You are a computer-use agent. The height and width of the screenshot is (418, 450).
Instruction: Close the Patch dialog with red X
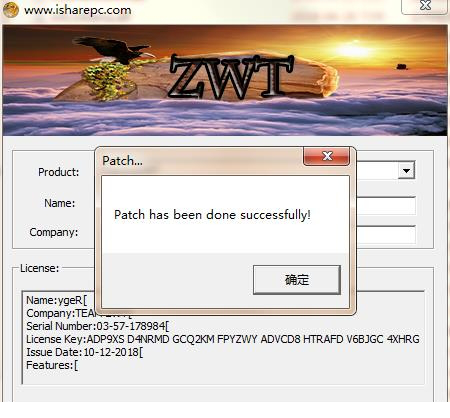tap(327, 156)
